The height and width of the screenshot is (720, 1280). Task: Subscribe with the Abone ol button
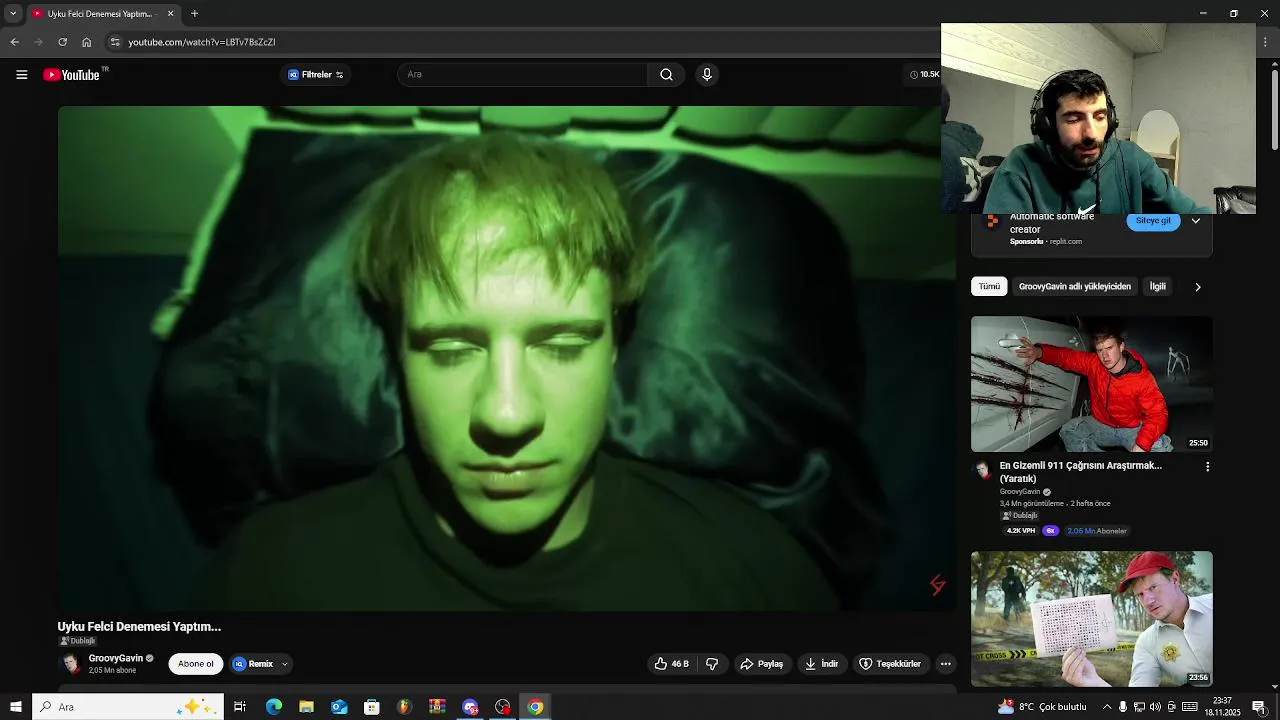pos(196,664)
